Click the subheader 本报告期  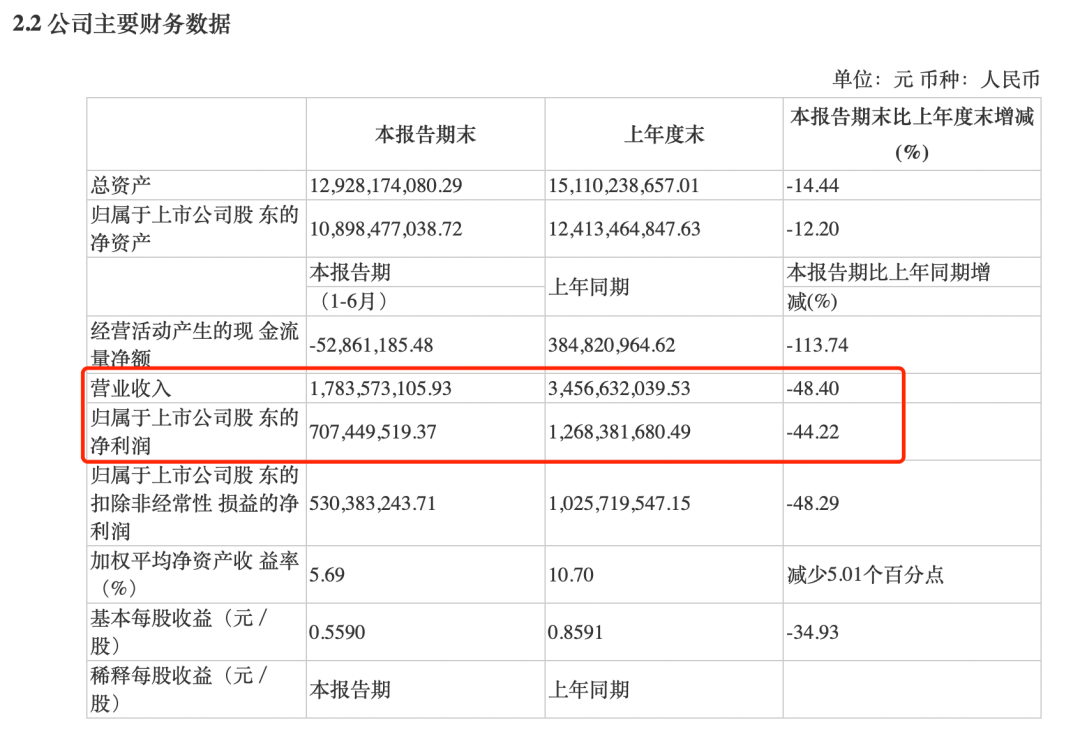[x=350, y=273]
